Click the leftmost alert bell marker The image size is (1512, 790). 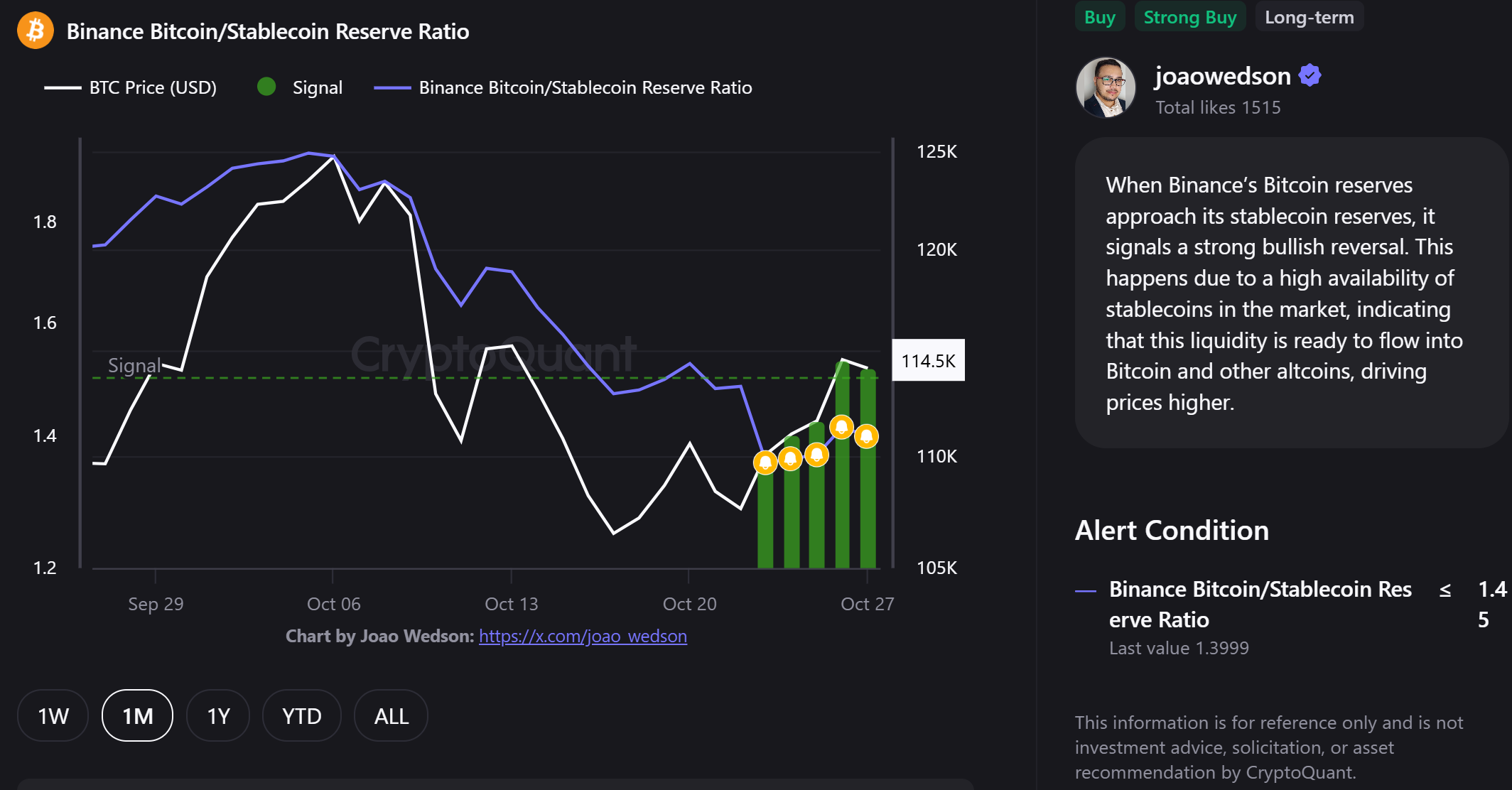click(x=765, y=462)
